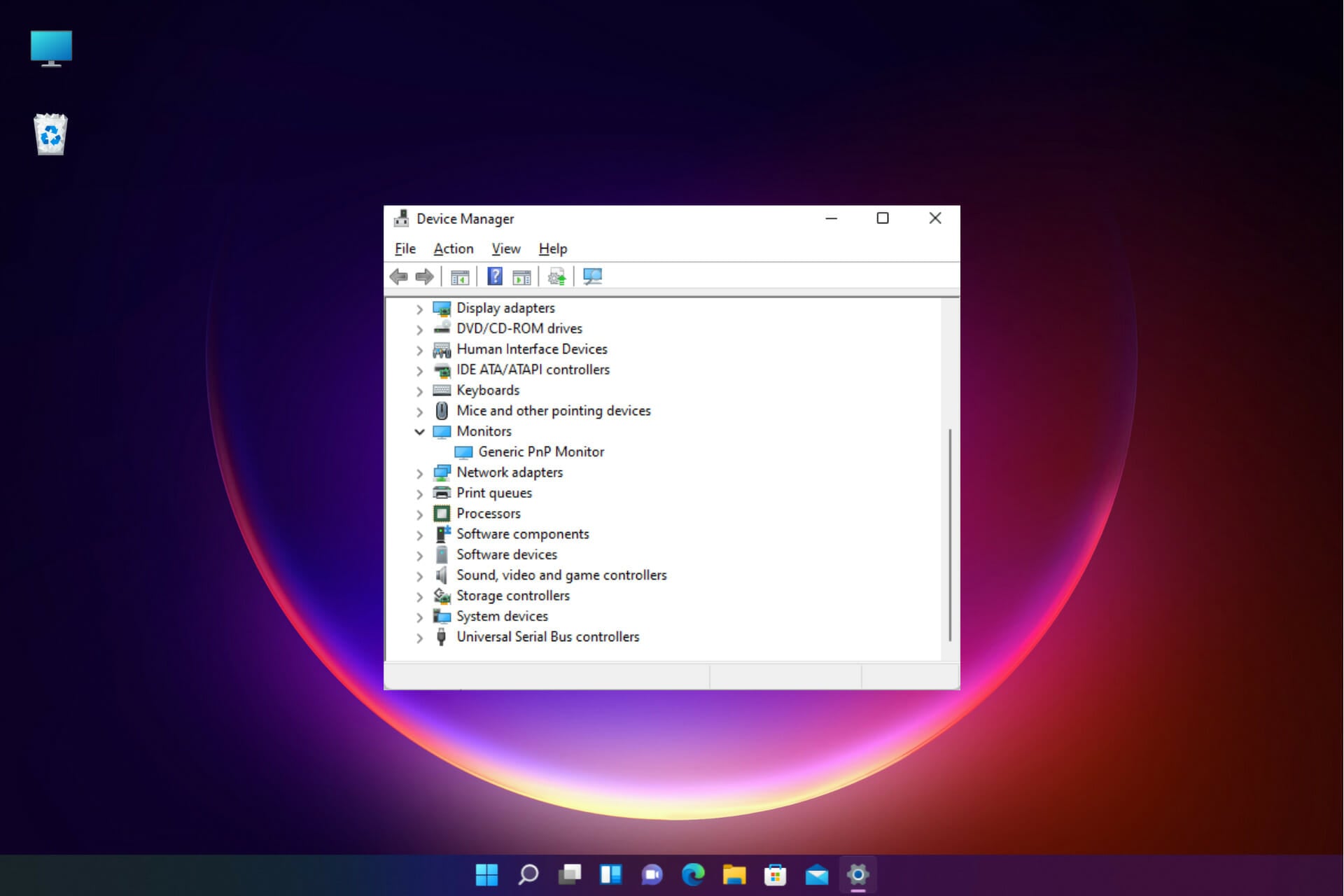
Task: Expand the Network adapters category
Action: click(x=419, y=473)
